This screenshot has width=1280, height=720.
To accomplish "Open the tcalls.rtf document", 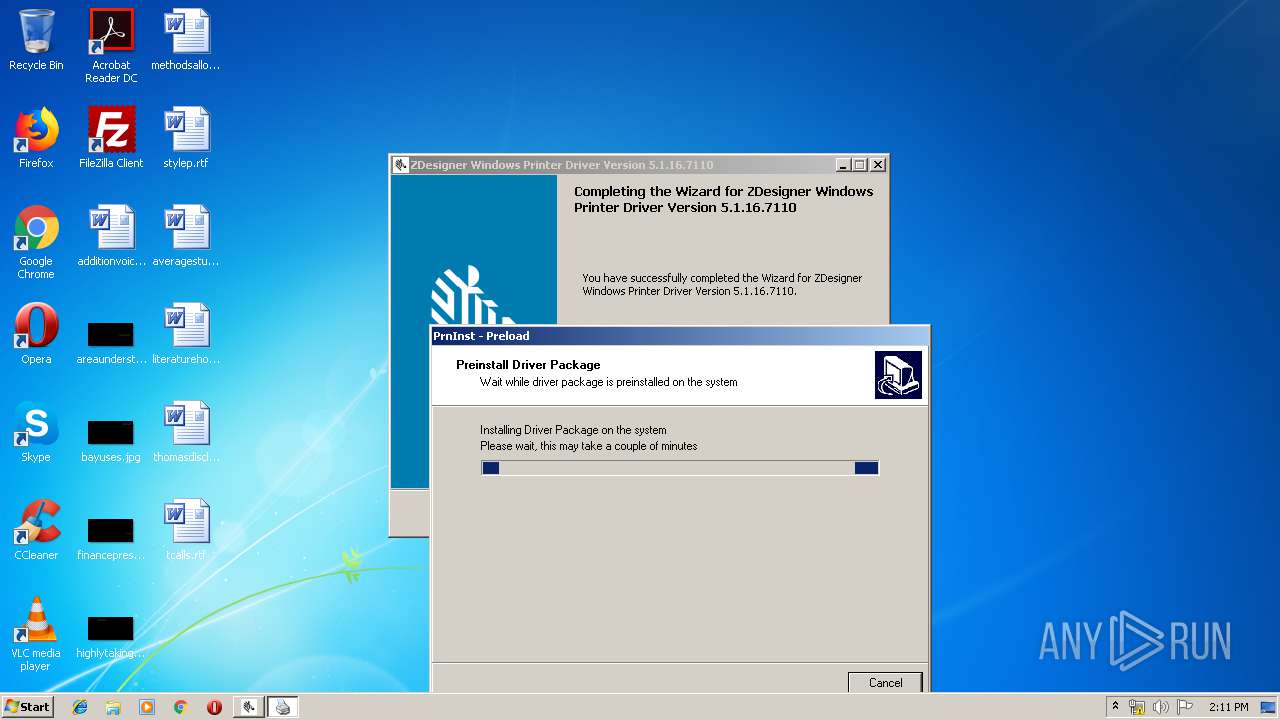I will pyautogui.click(x=186, y=531).
